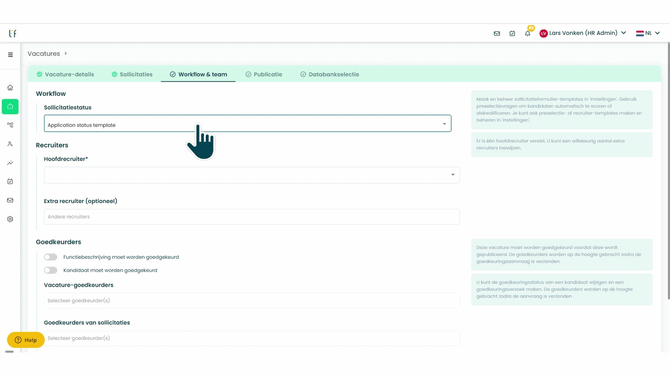The width and height of the screenshot is (670, 376).
Task: Toggle Functiebeschrijving moet worden goedgekeurd switch
Action: (50, 257)
